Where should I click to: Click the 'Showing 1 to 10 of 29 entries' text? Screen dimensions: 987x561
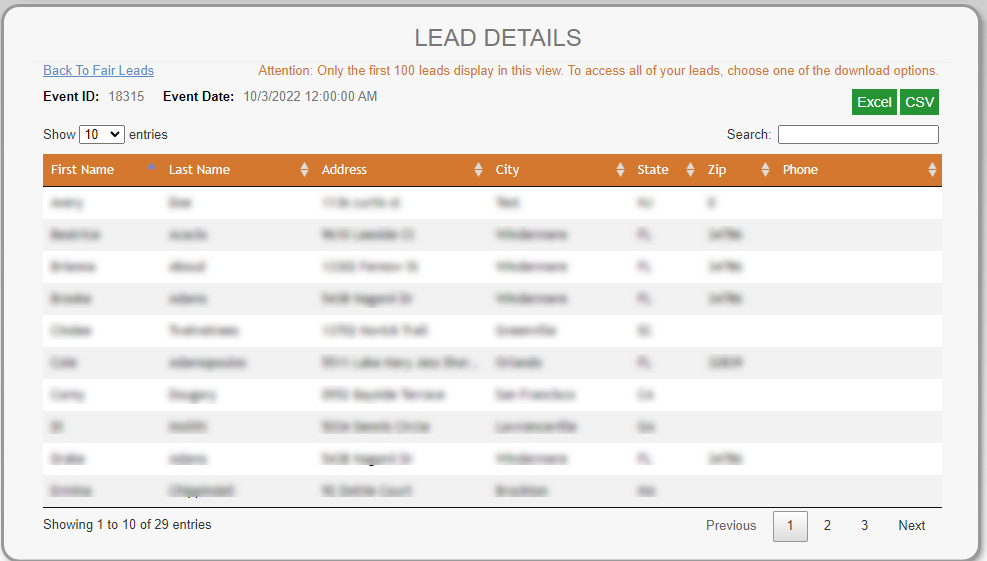127,524
